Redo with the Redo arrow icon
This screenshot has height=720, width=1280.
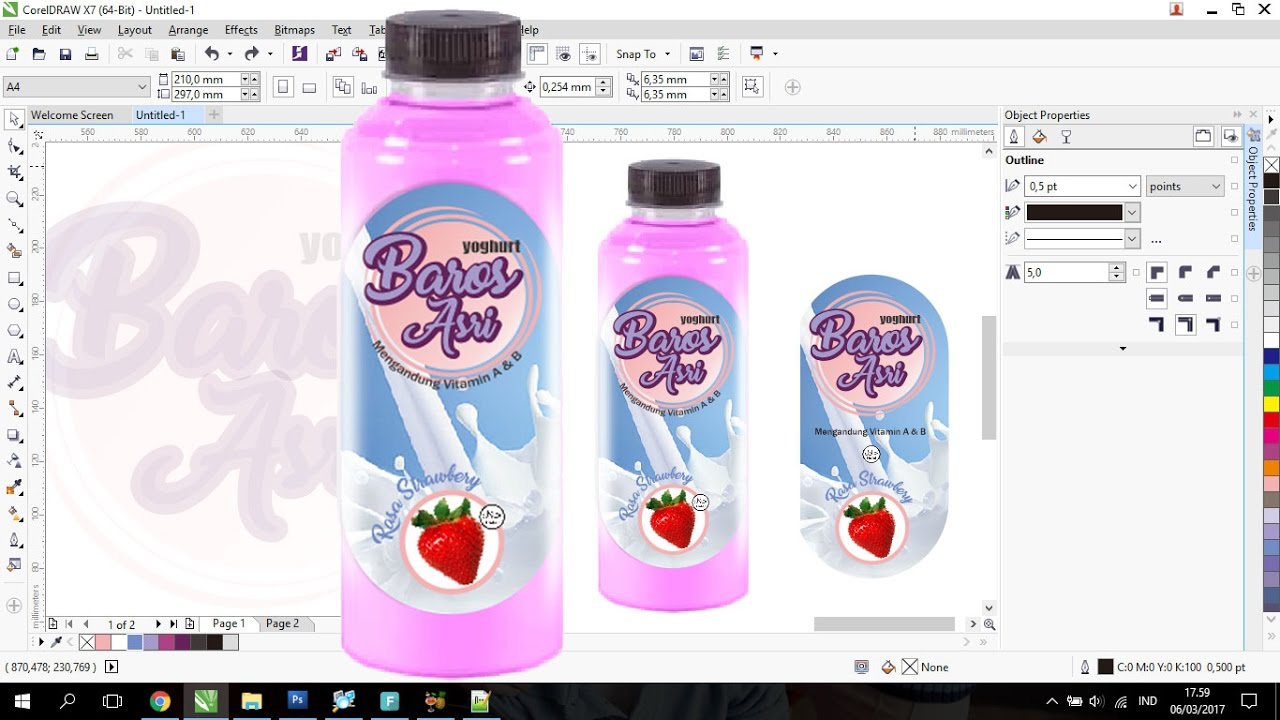pyautogui.click(x=252, y=54)
